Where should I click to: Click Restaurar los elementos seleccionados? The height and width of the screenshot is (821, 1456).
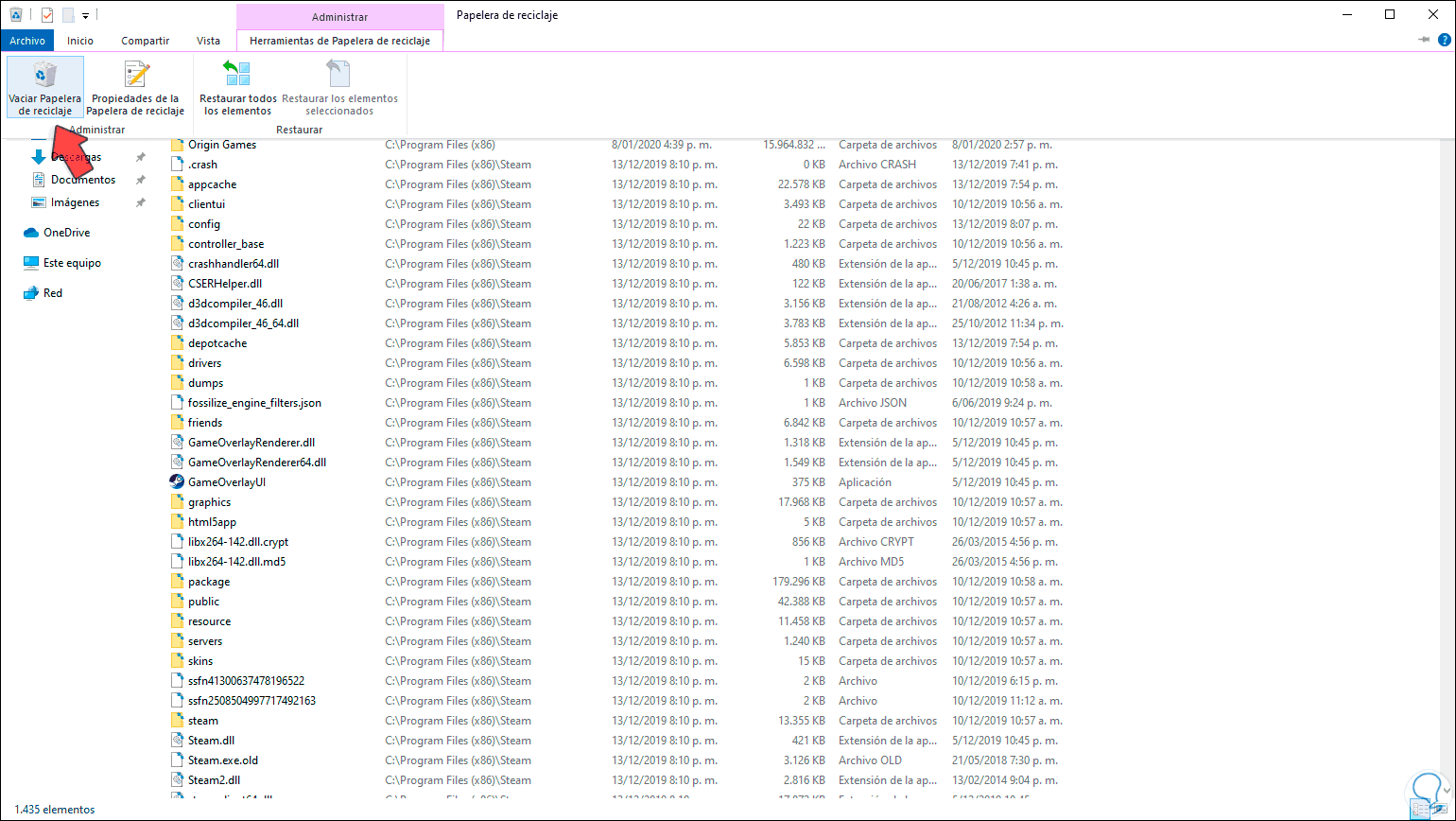click(x=339, y=87)
